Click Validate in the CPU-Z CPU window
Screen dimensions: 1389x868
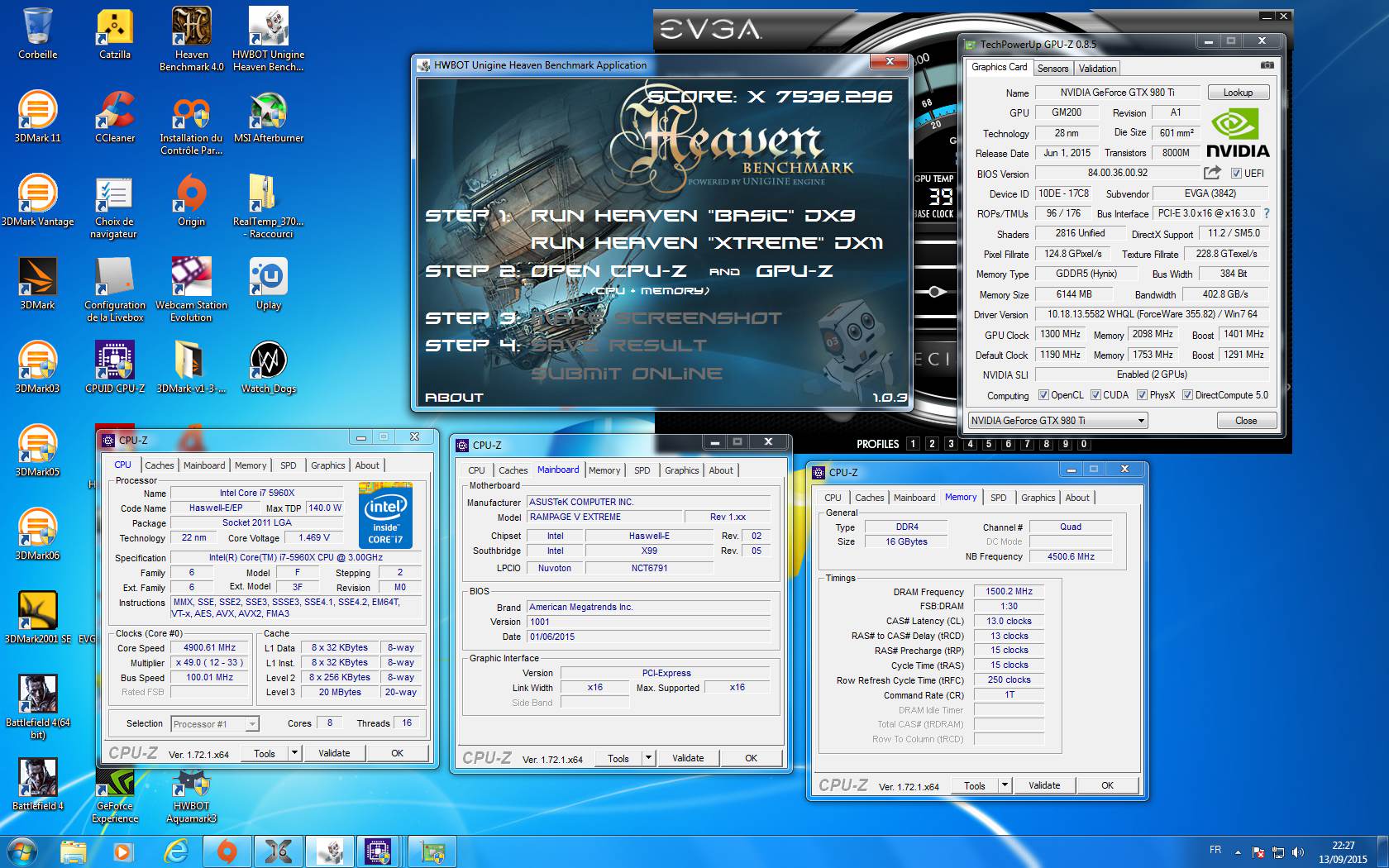334,753
